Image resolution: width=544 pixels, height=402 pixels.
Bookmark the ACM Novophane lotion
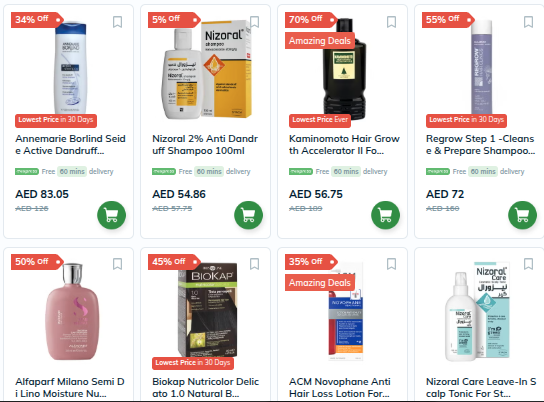[x=391, y=264]
